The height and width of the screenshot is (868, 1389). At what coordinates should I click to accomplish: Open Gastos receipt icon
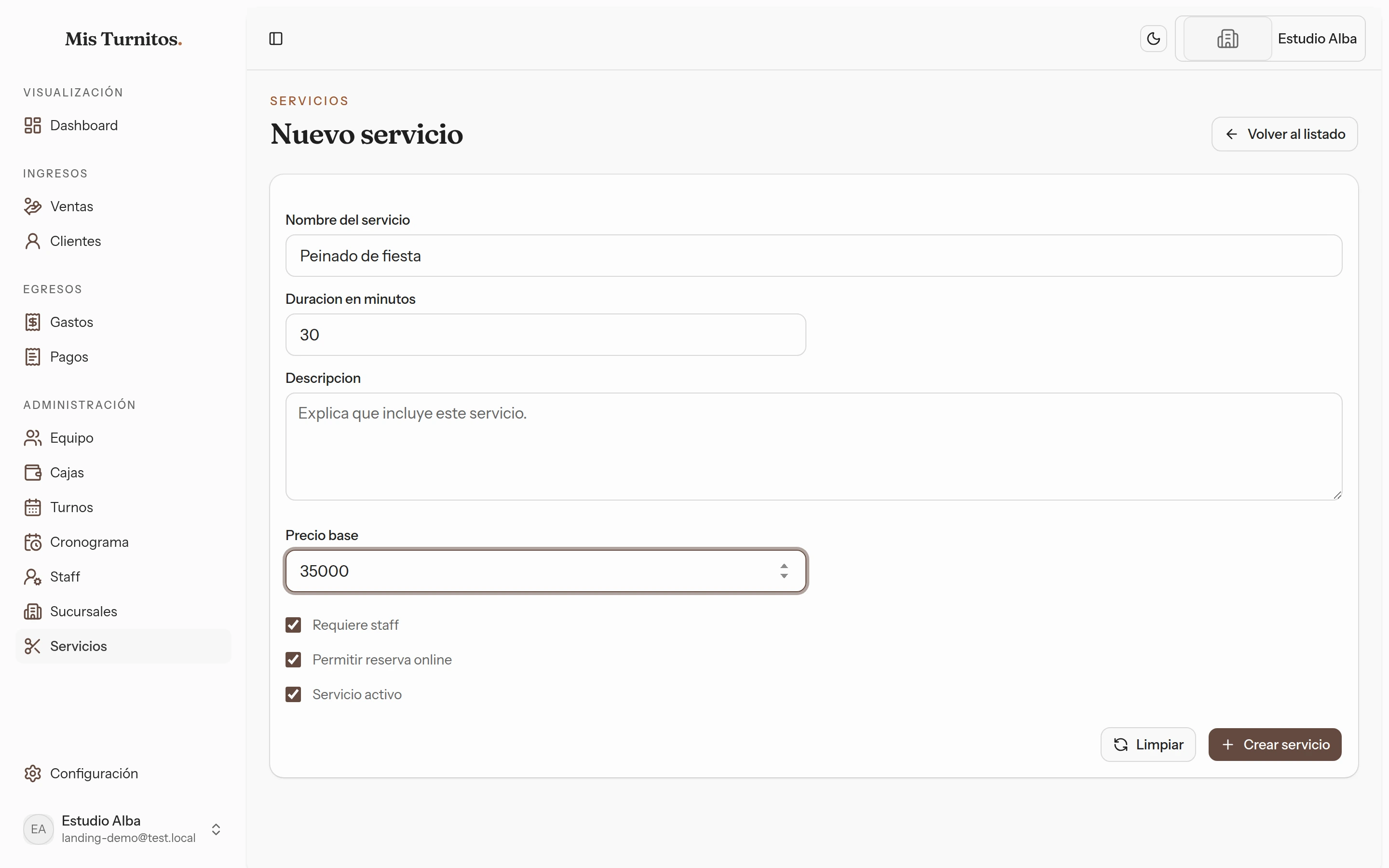tap(33, 322)
